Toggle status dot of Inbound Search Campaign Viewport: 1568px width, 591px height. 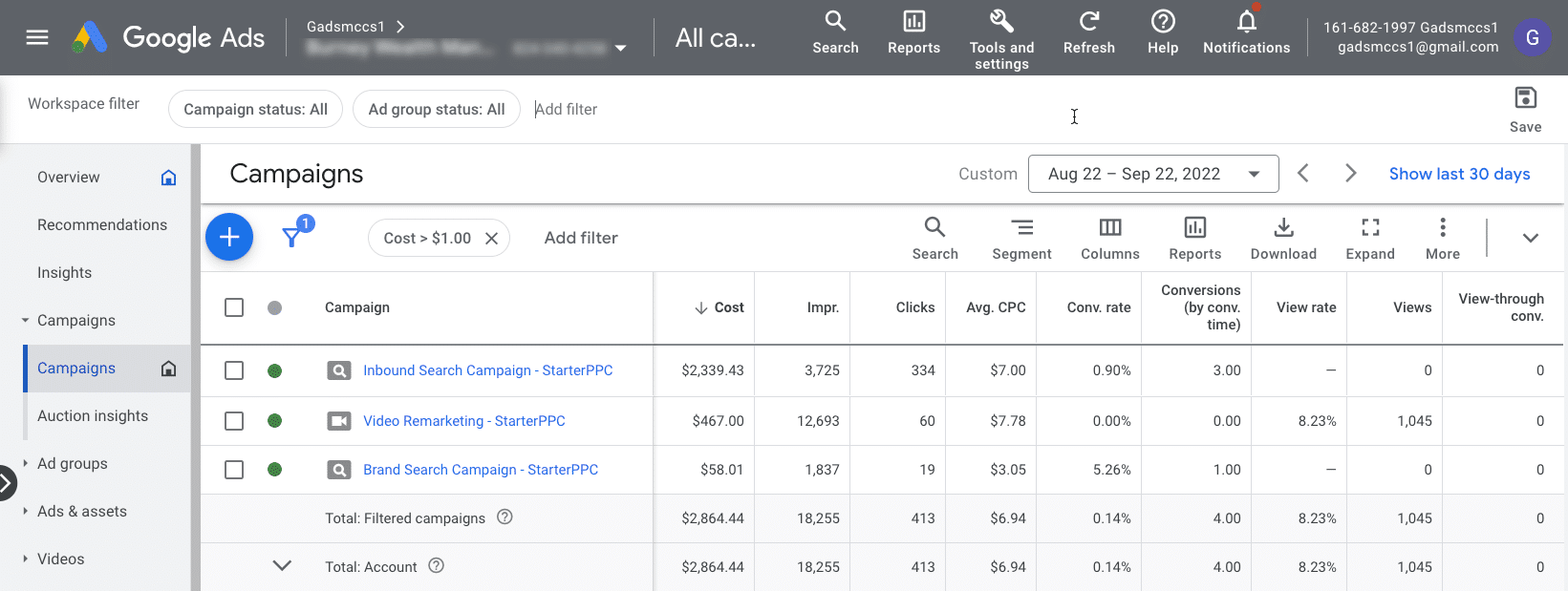pos(275,370)
